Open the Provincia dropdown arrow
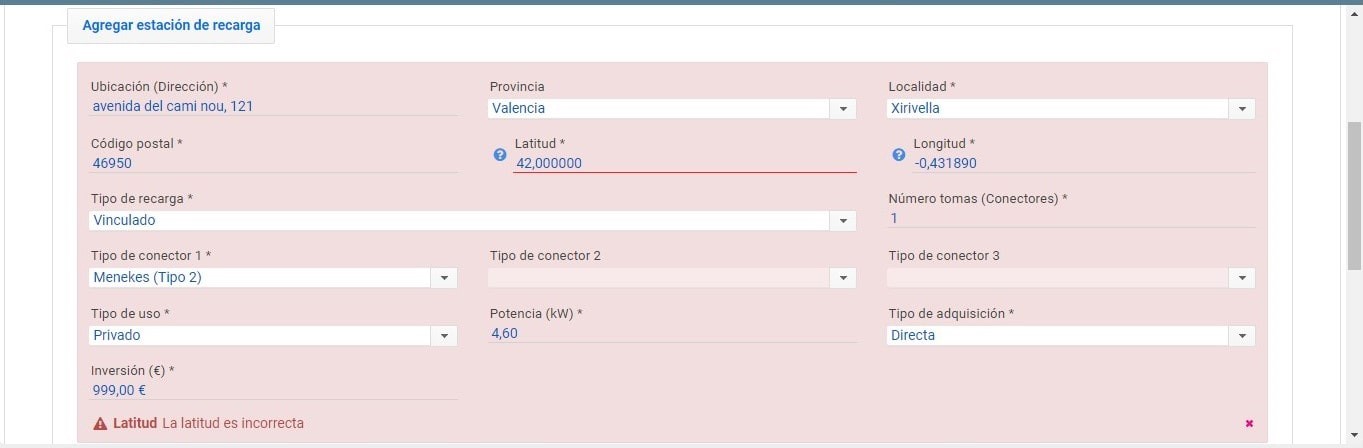Viewport: 1363px width, 448px height. pyautogui.click(x=843, y=109)
